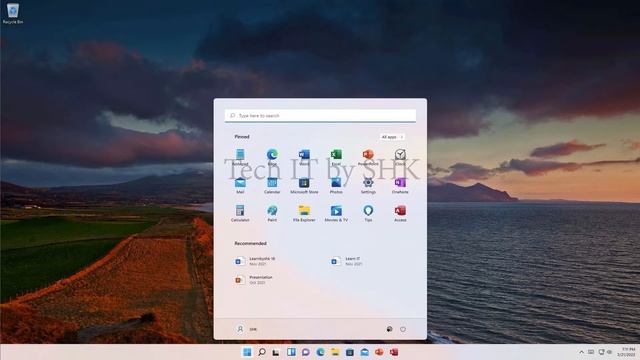Select the Recycle Bin desktop icon
The width and height of the screenshot is (640, 360).
click(13, 13)
